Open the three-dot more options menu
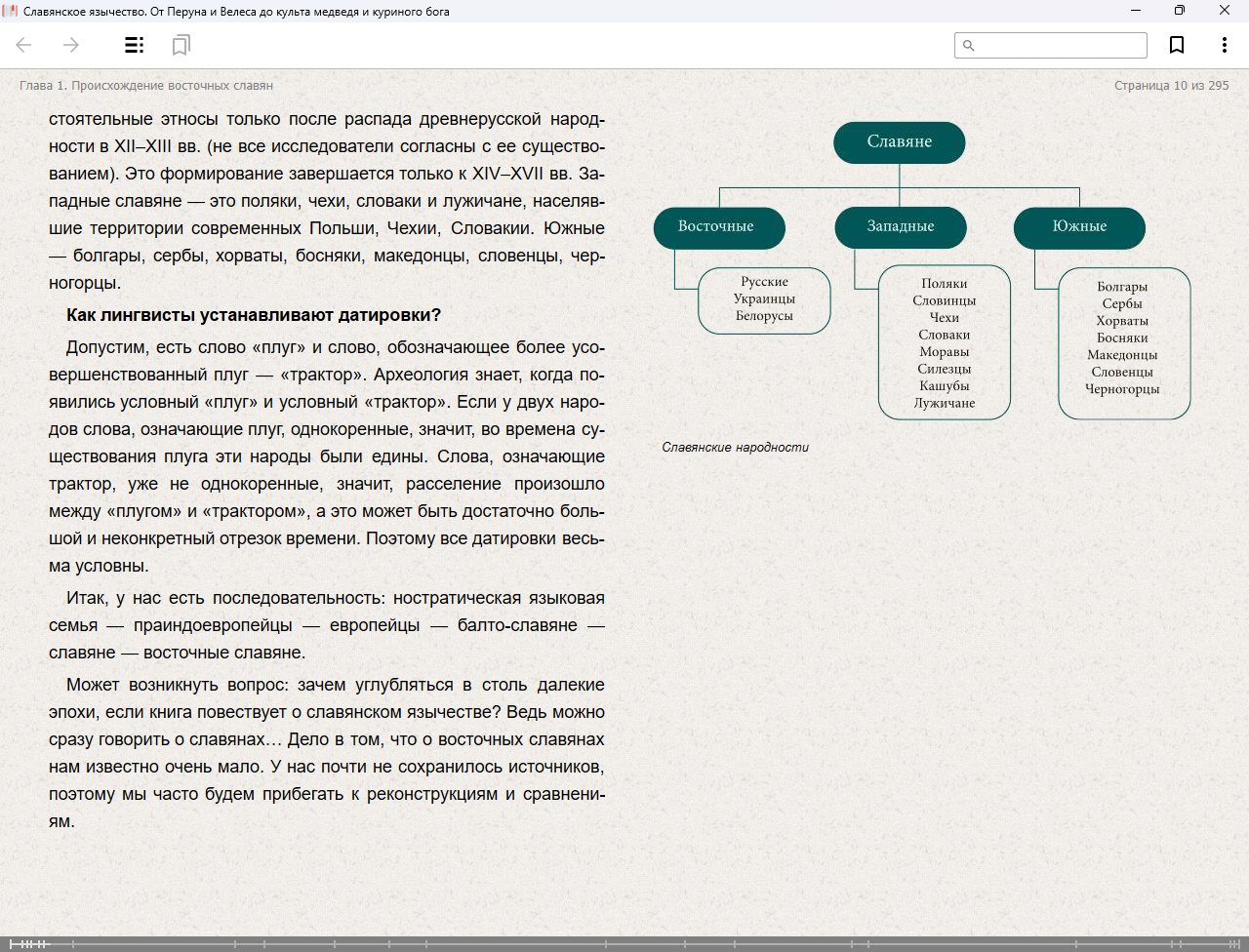This screenshot has width=1249, height=952. tap(1224, 45)
